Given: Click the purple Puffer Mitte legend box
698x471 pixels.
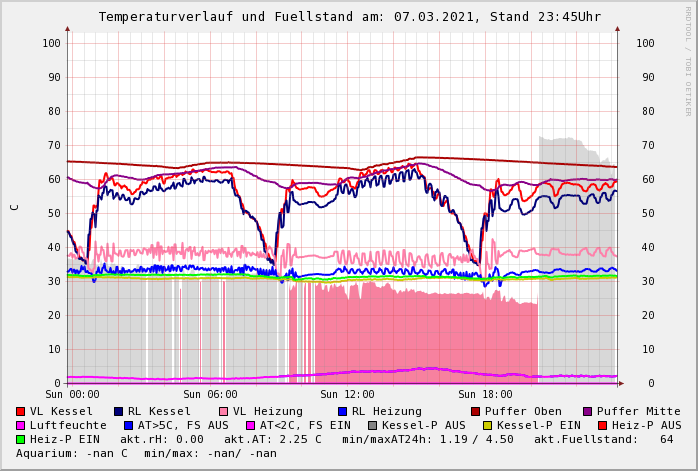Looking at the screenshot, I should (x=588, y=411).
